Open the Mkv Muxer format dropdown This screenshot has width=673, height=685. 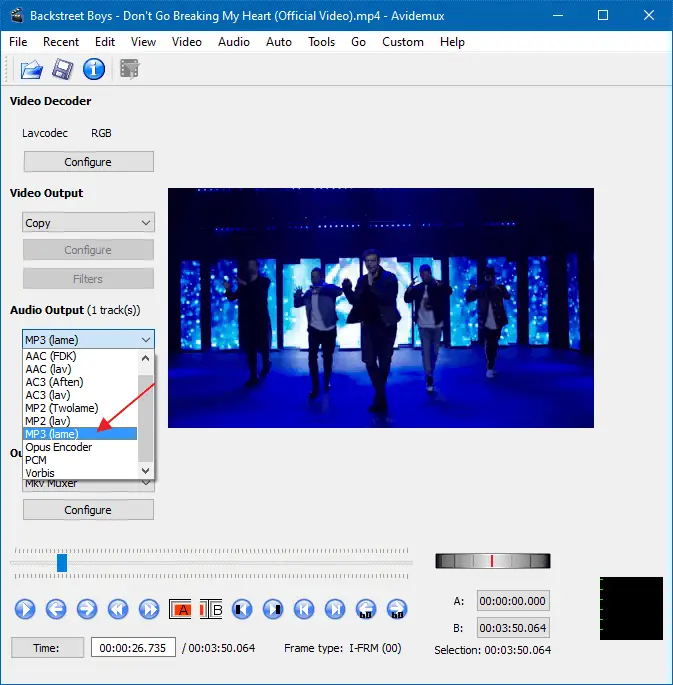point(88,484)
